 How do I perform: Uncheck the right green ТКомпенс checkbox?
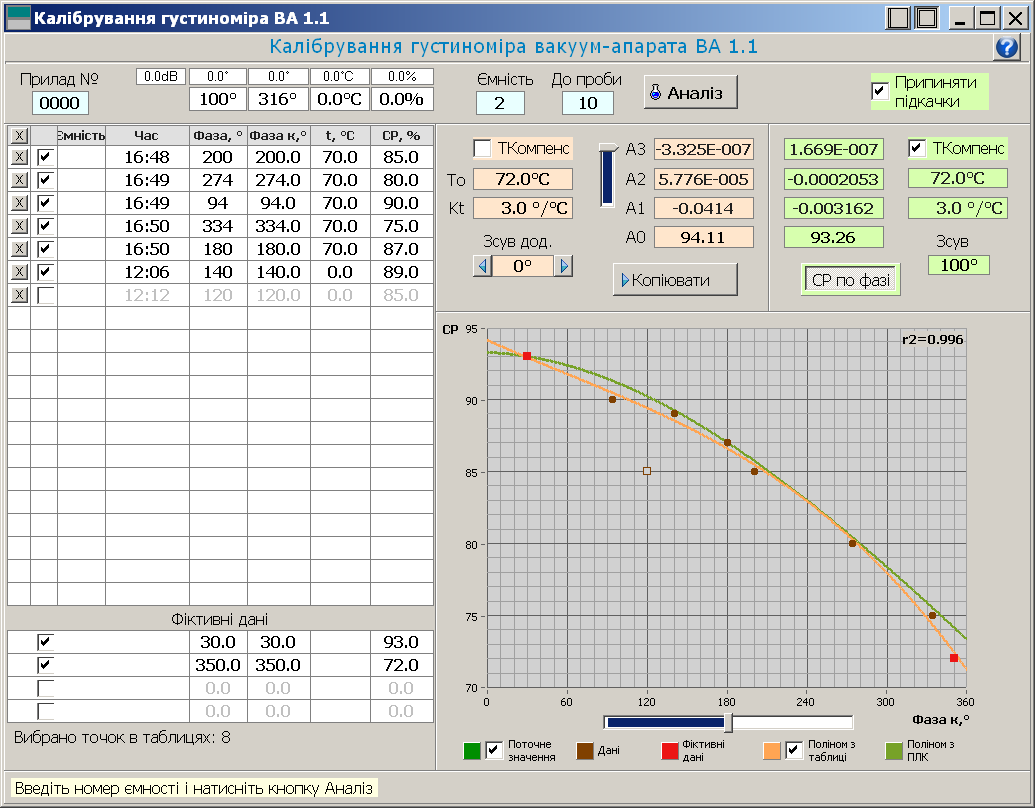point(917,149)
